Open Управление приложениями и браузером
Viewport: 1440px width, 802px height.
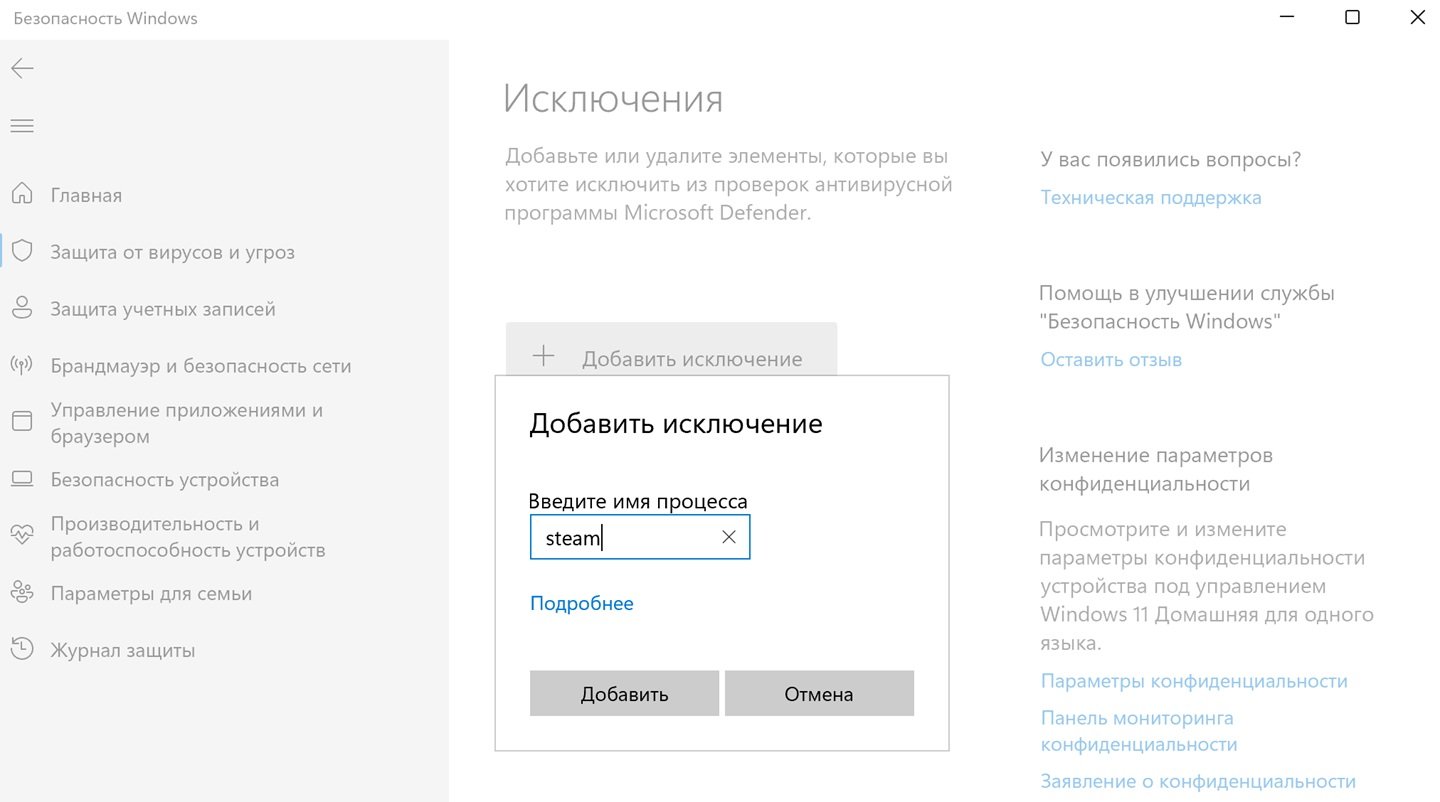[x=187, y=423]
